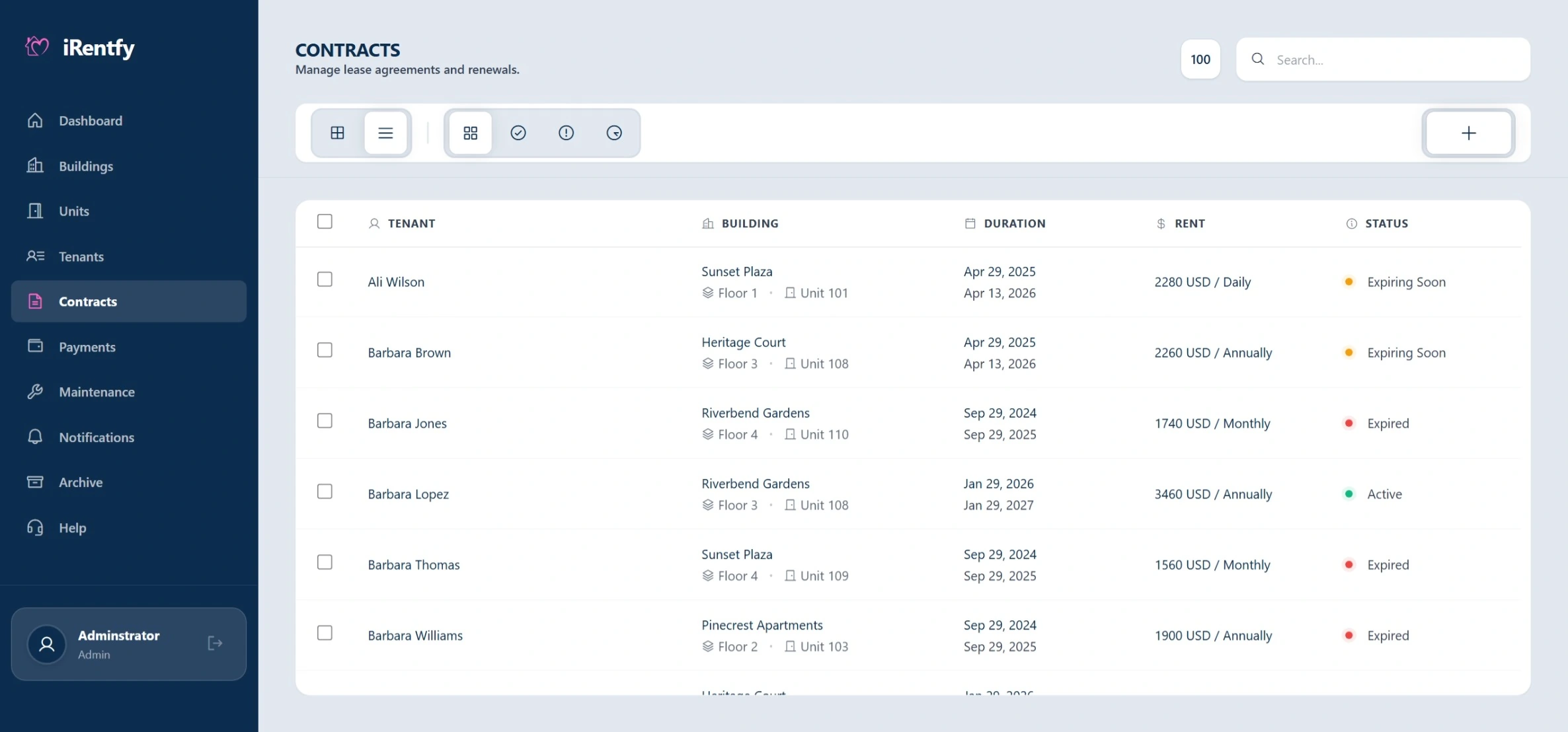
Task: Filter contracts by active checkmark icon
Action: pyautogui.click(x=518, y=133)
